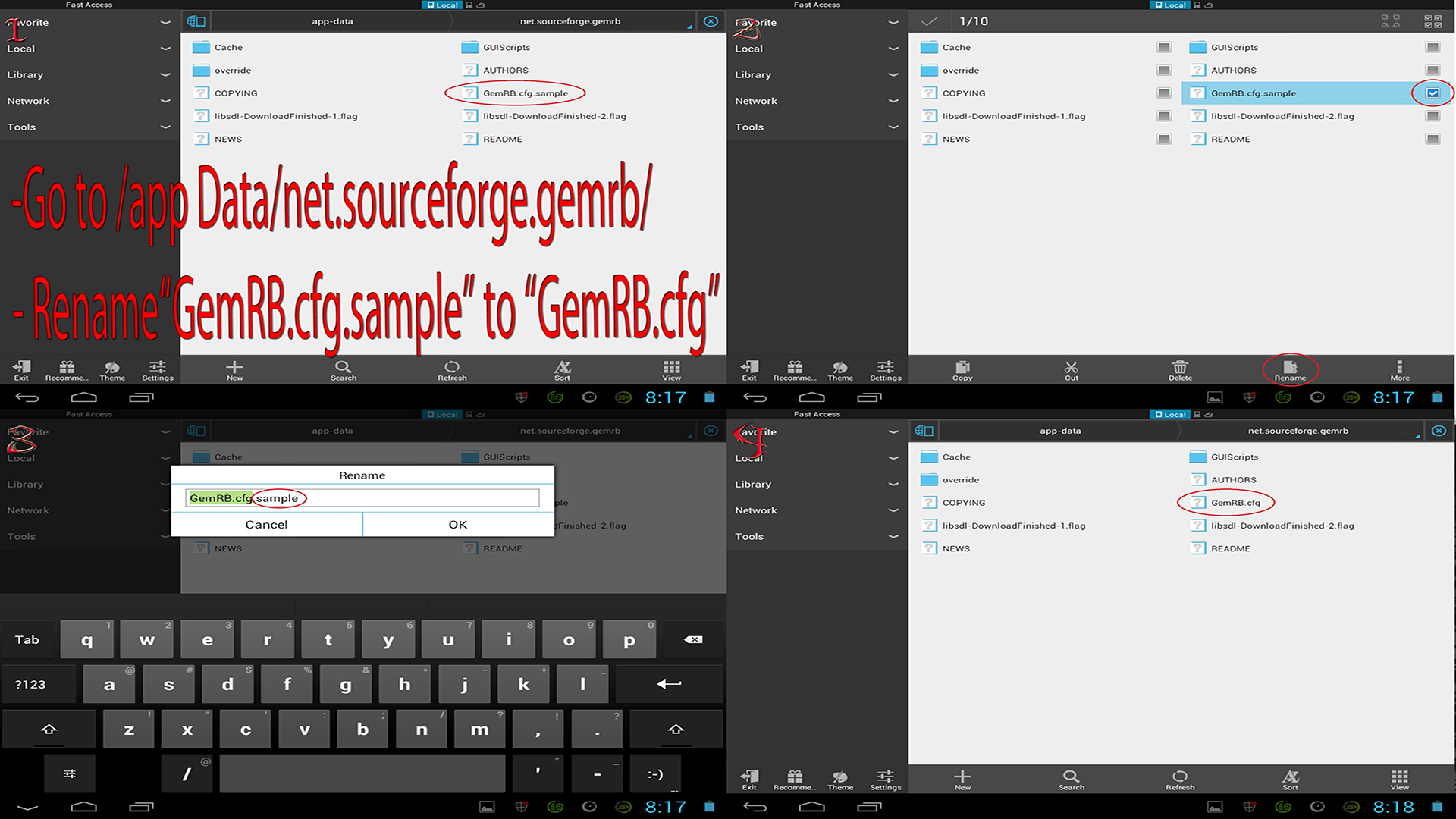Tap the ?123 symbols key
Viewport: 1456px width, 819px height.
pyautogui.click(x=30, y=684)
